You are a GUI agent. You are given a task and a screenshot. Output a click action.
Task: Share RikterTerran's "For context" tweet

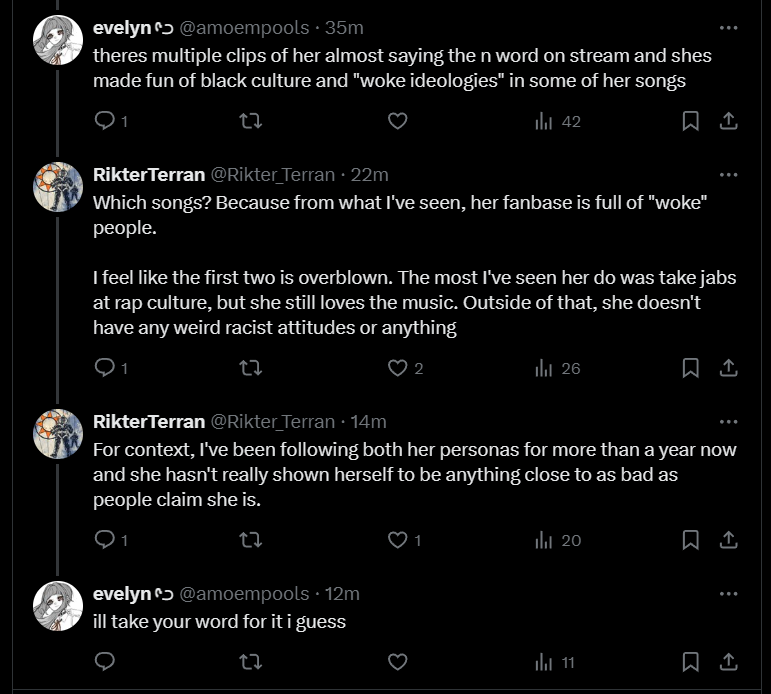tap(729, 540)
